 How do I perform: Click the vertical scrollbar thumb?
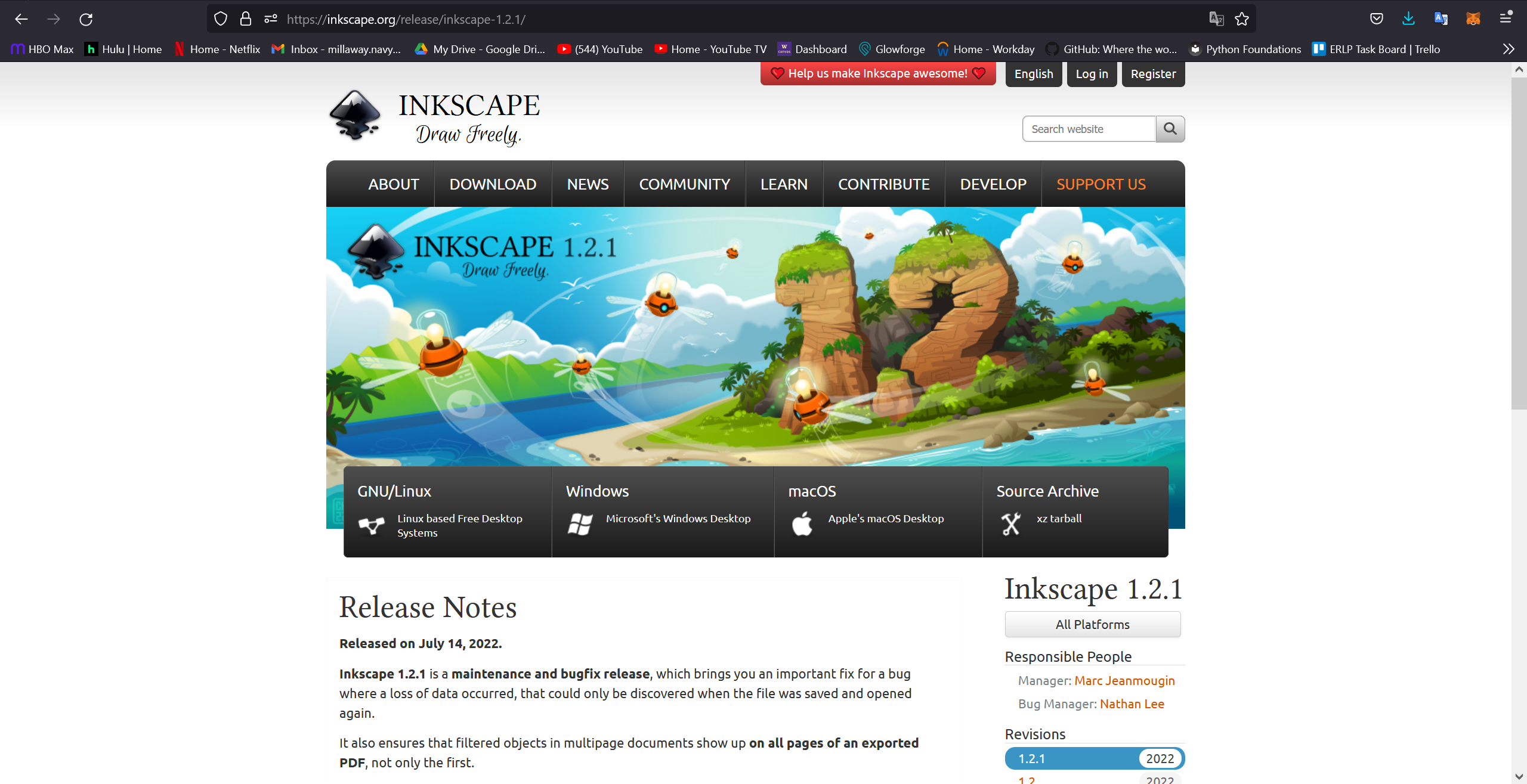tap(1519, 243)
